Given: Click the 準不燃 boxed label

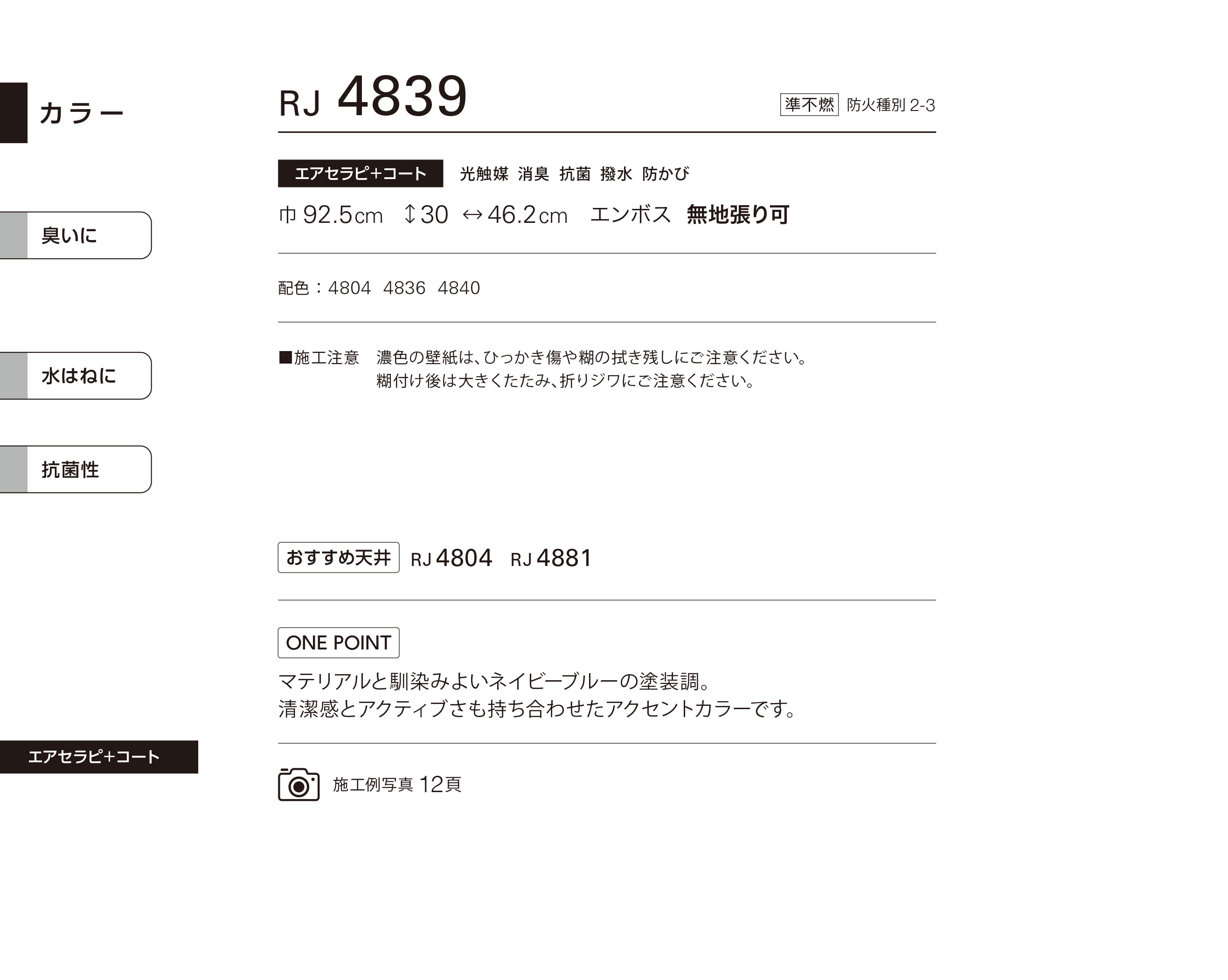Looking at the screenshot, I should pyautogui.click(x=809, y=105).
